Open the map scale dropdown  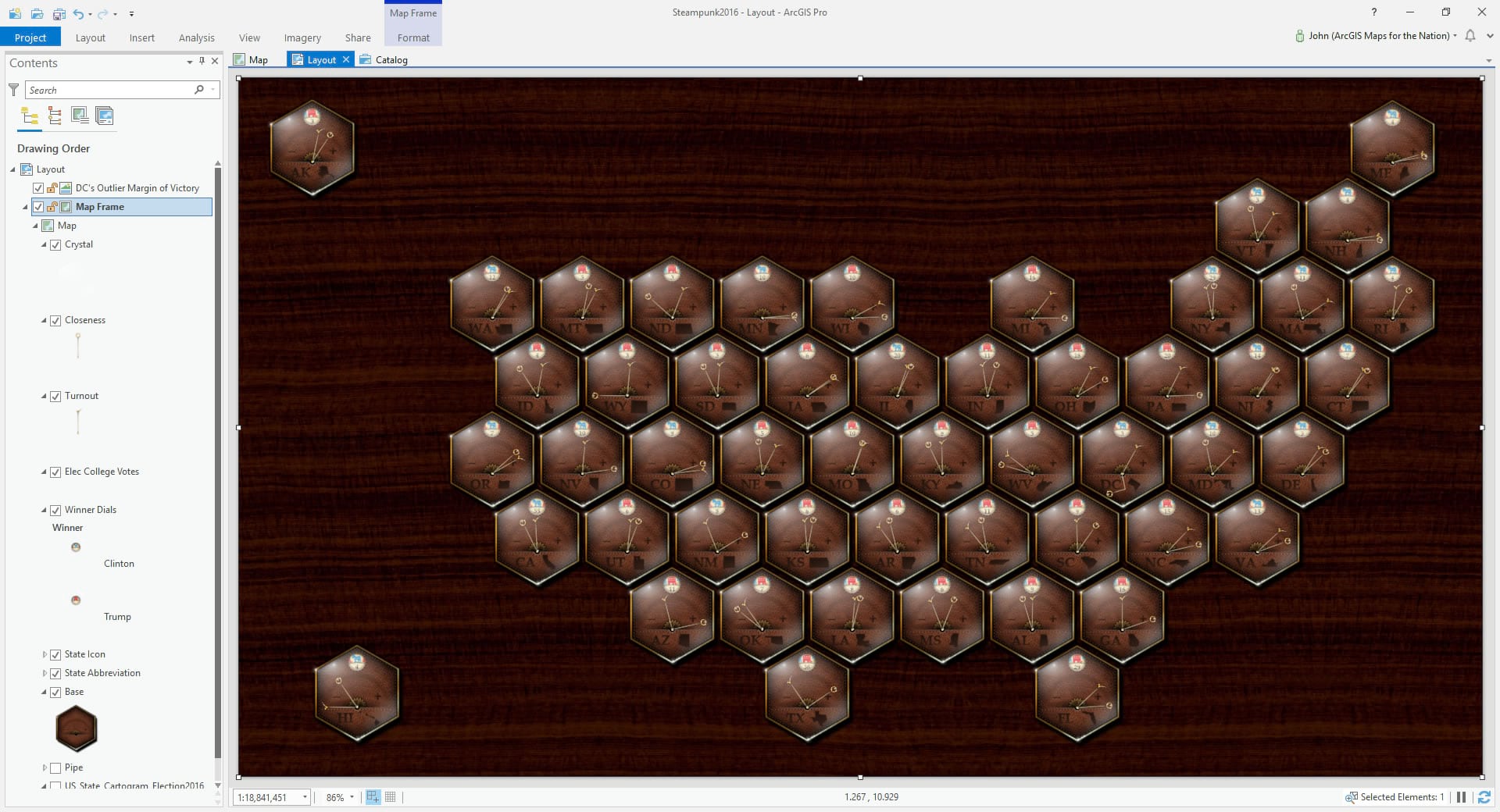tap(305, 797)
